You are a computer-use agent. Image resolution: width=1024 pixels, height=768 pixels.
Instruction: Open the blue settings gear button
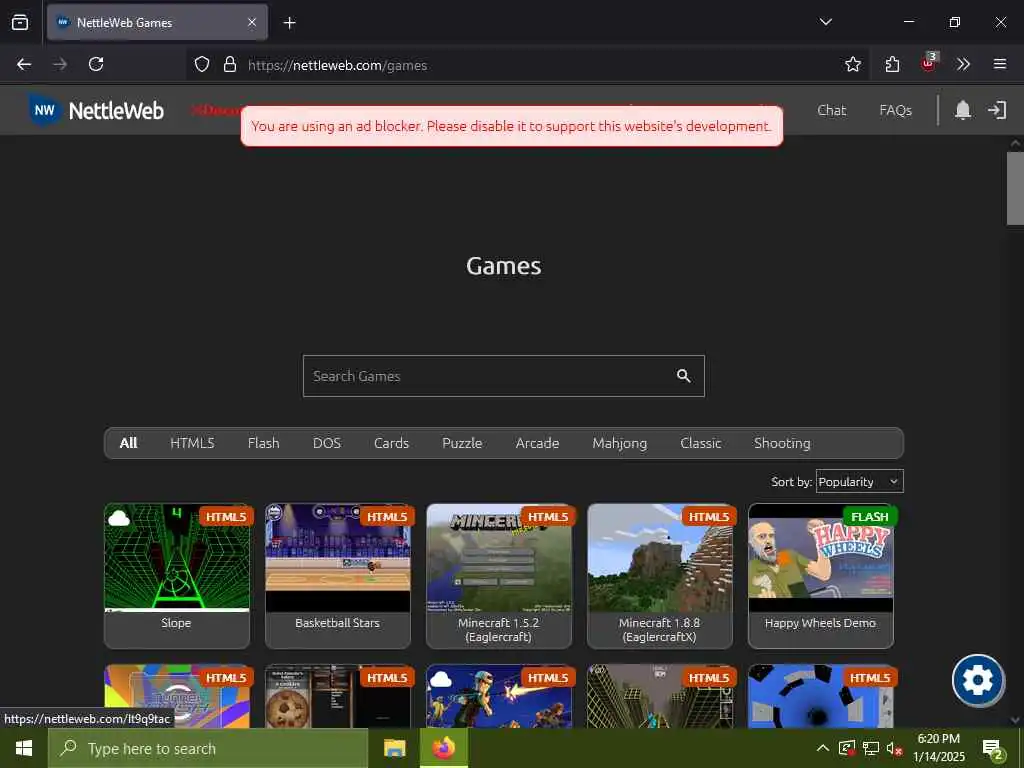977,680
